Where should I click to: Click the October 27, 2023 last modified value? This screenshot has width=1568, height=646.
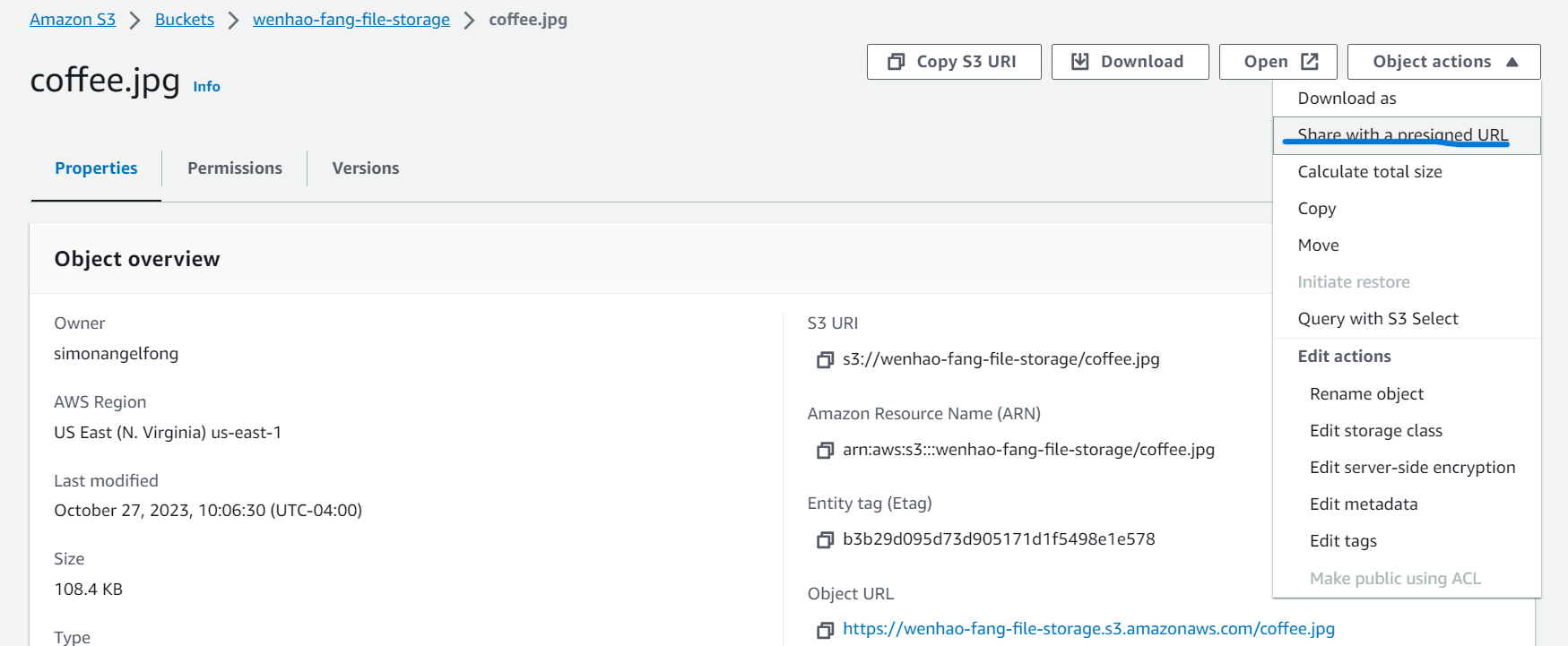coord(208,511)
